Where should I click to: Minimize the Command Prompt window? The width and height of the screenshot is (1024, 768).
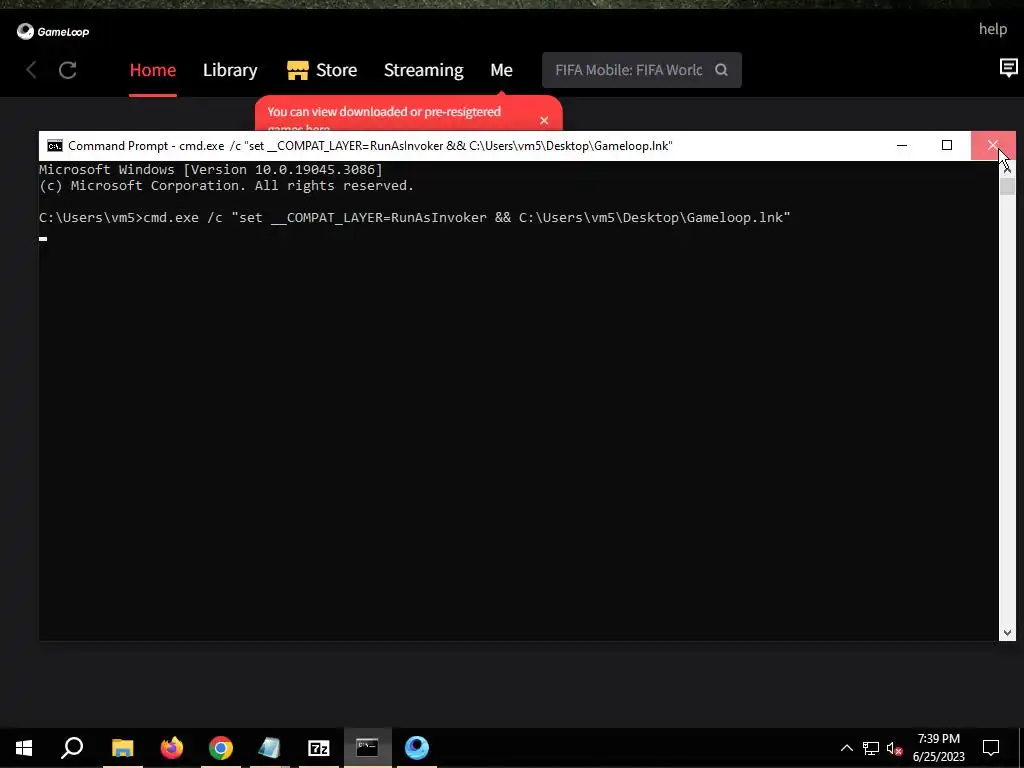click(902, 145)
